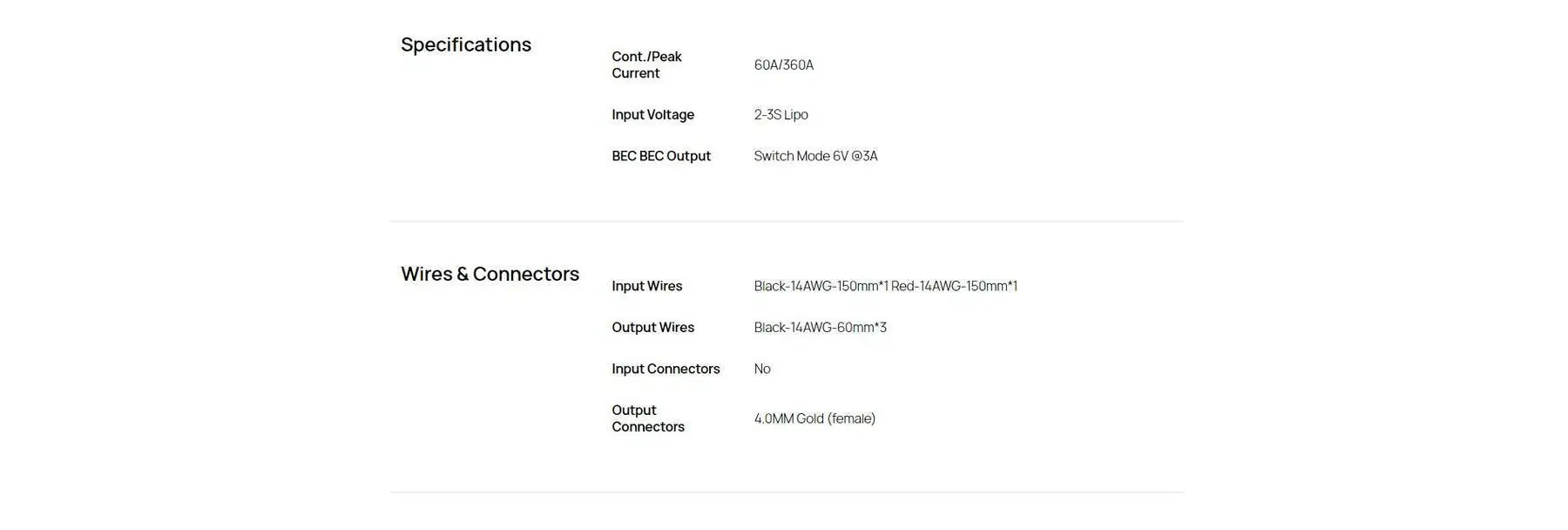Viewport: 1568px width, 530px height.
Task: Click the No value for Input Connectors
Action: [x=762, y=369]
